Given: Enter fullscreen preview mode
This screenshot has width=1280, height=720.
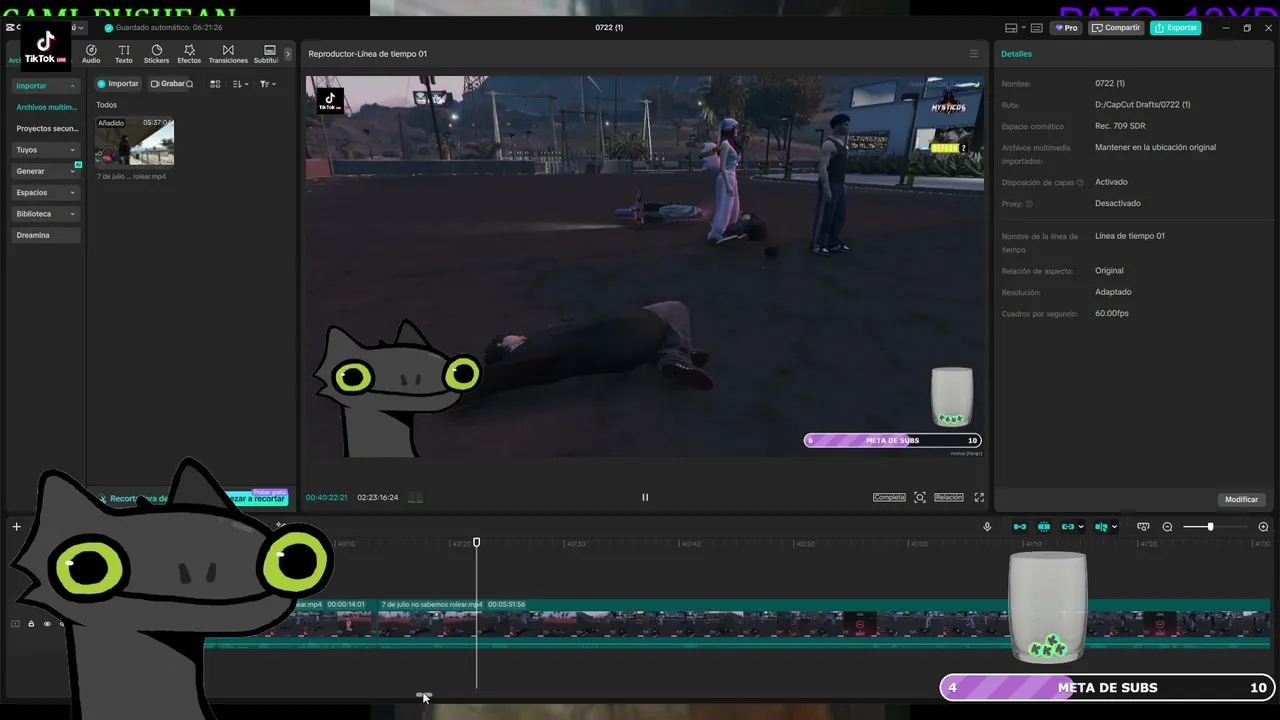Looking at the screenshot, I should (x=979, y=497).
